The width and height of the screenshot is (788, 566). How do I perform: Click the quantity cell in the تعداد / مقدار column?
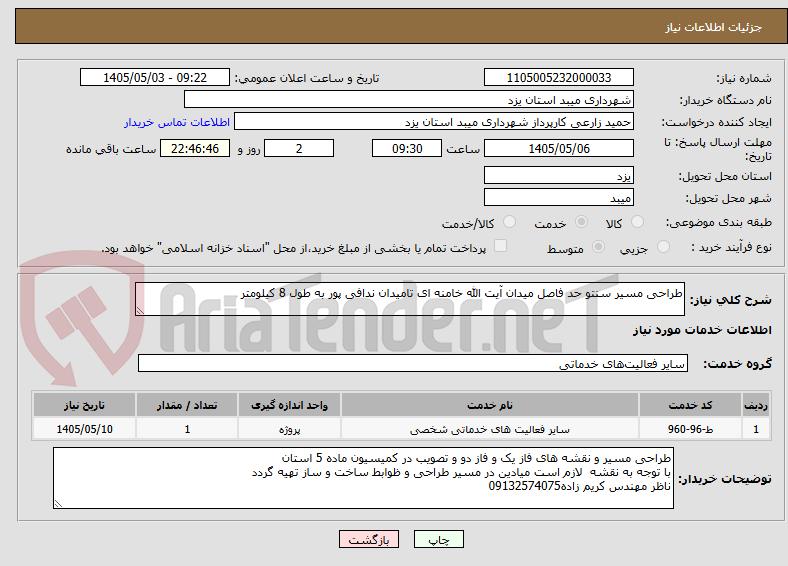[187, 429]
